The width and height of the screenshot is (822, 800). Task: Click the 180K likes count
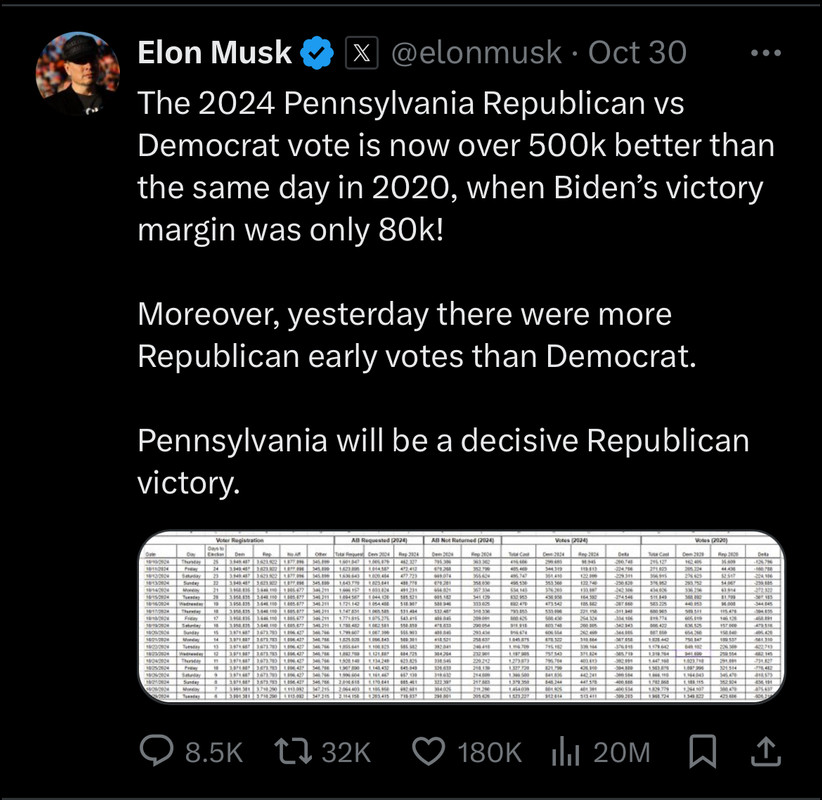click(x=490, y=752)
